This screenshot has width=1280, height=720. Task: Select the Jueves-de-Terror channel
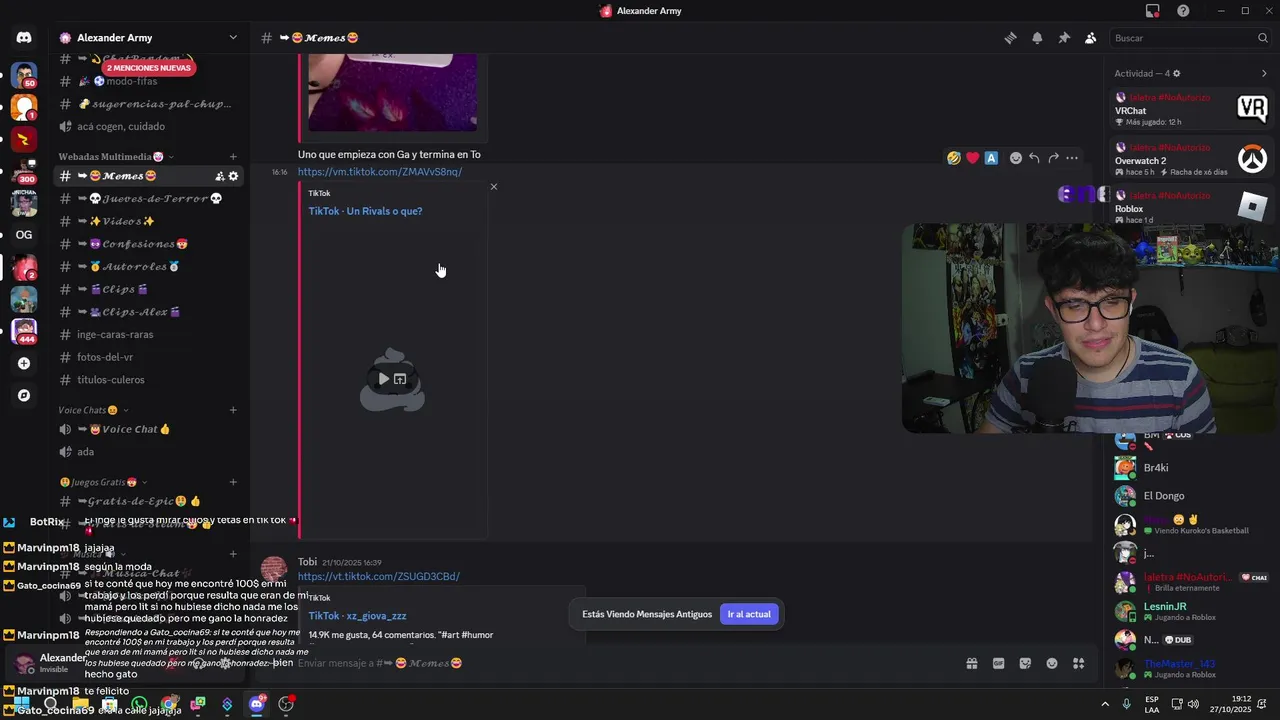[148, 199]
